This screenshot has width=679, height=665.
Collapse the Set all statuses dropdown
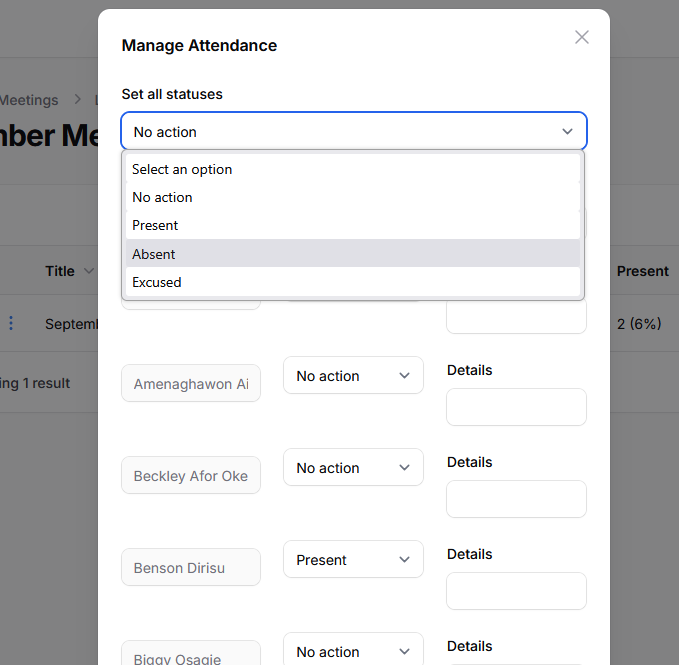pos(567,132)
